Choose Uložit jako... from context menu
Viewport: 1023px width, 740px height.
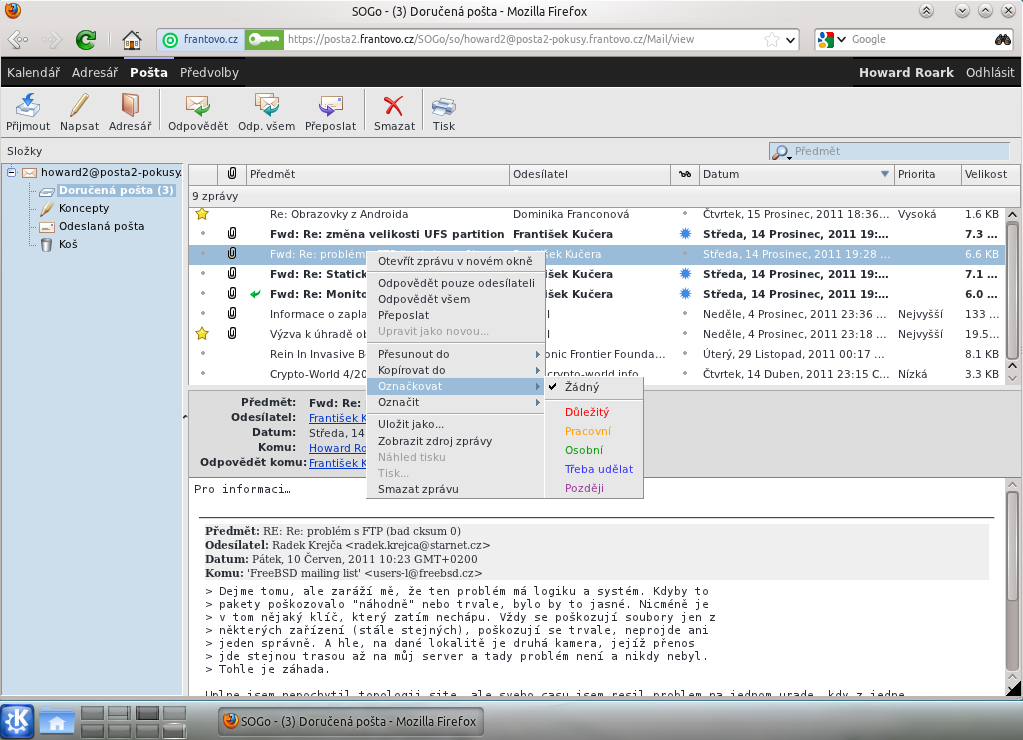pyautogui.click(x=410, y=424)
